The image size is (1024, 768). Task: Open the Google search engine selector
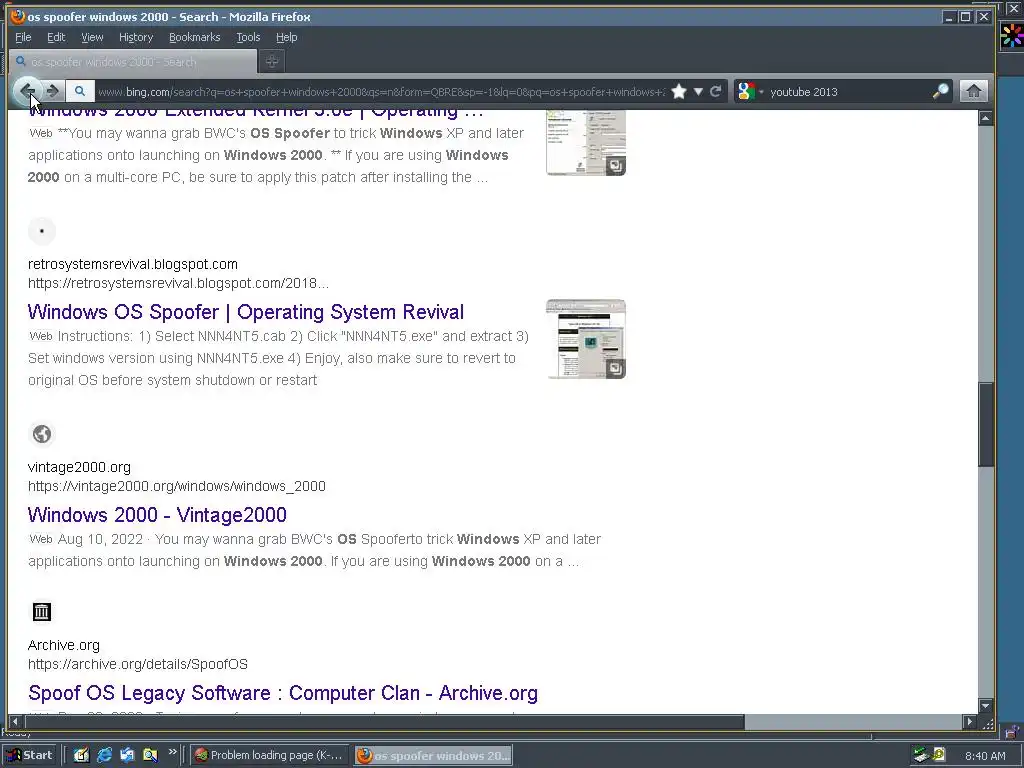click(x=750, y=91)
